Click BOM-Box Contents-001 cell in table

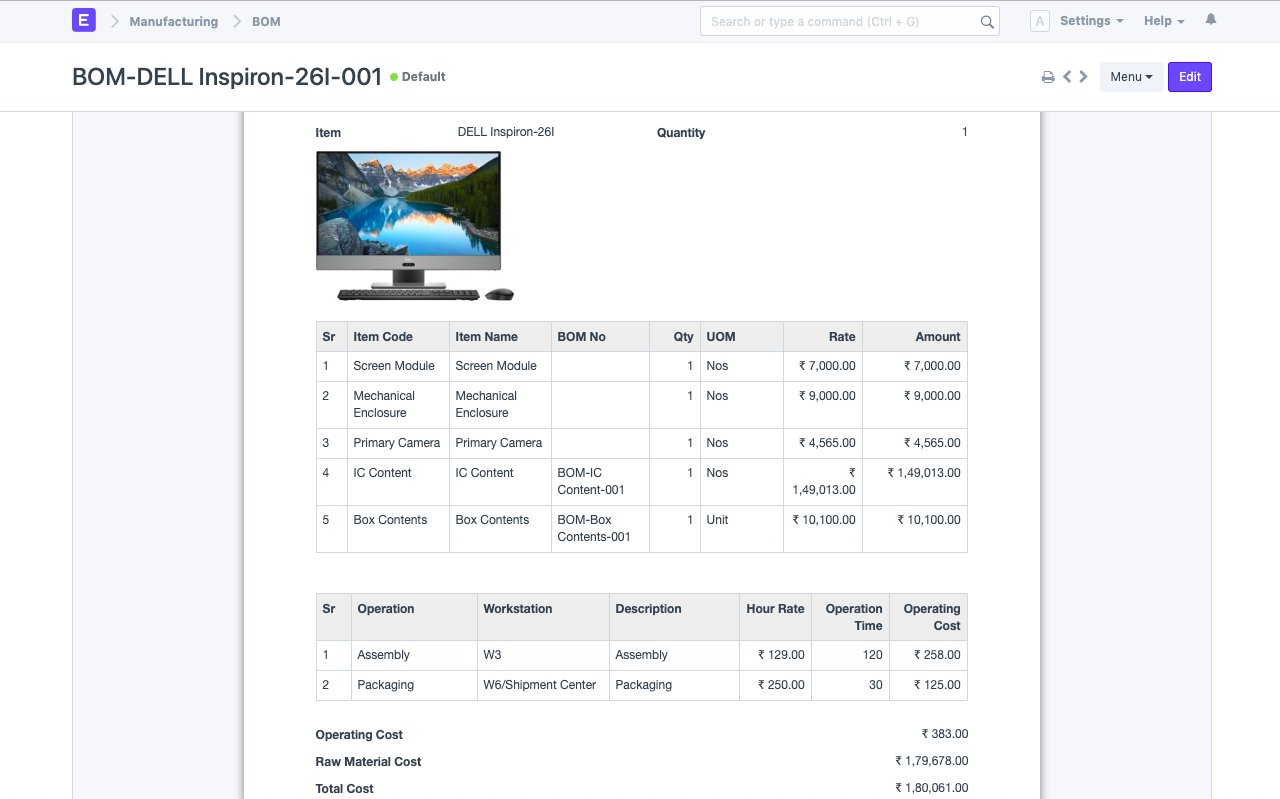point(594,528)
